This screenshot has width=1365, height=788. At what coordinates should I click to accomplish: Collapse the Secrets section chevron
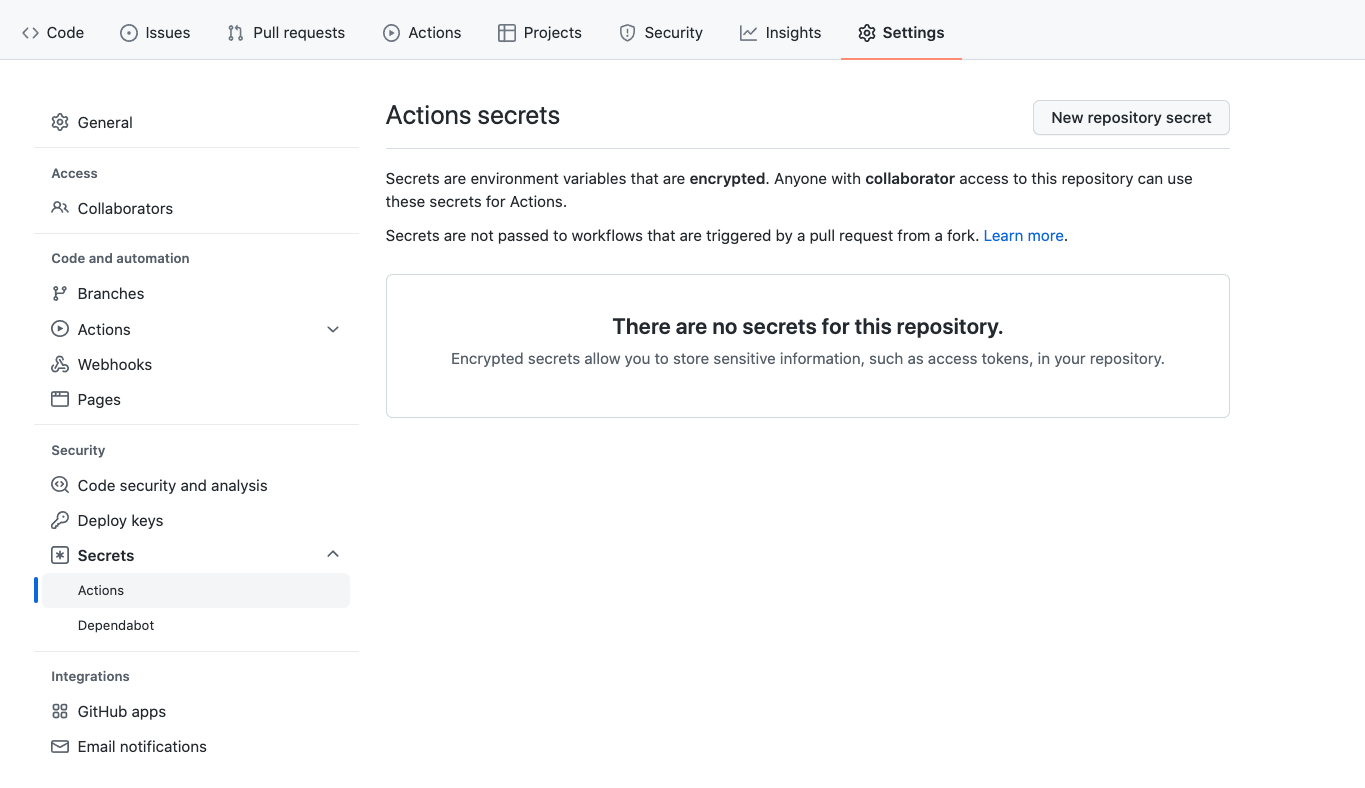[333, 554]
